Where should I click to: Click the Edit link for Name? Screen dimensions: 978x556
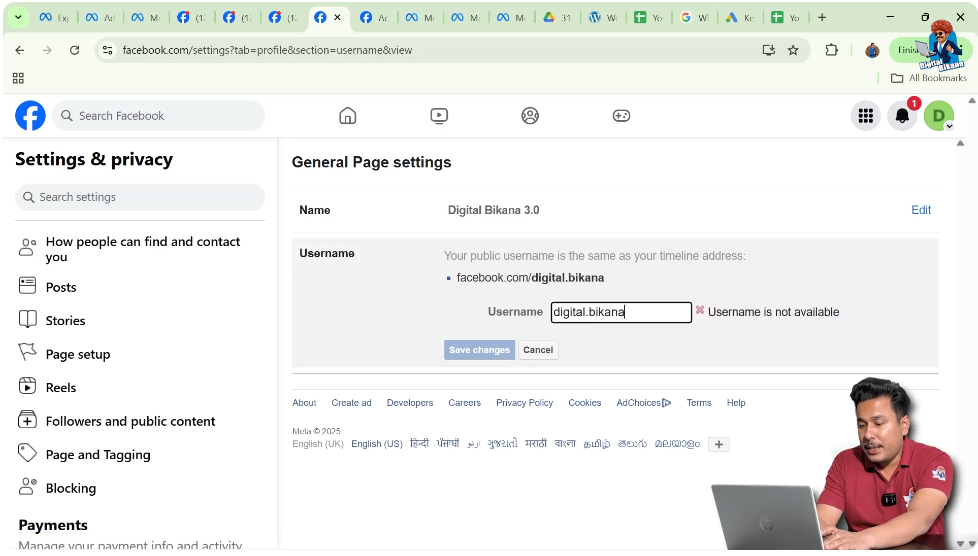921,210
